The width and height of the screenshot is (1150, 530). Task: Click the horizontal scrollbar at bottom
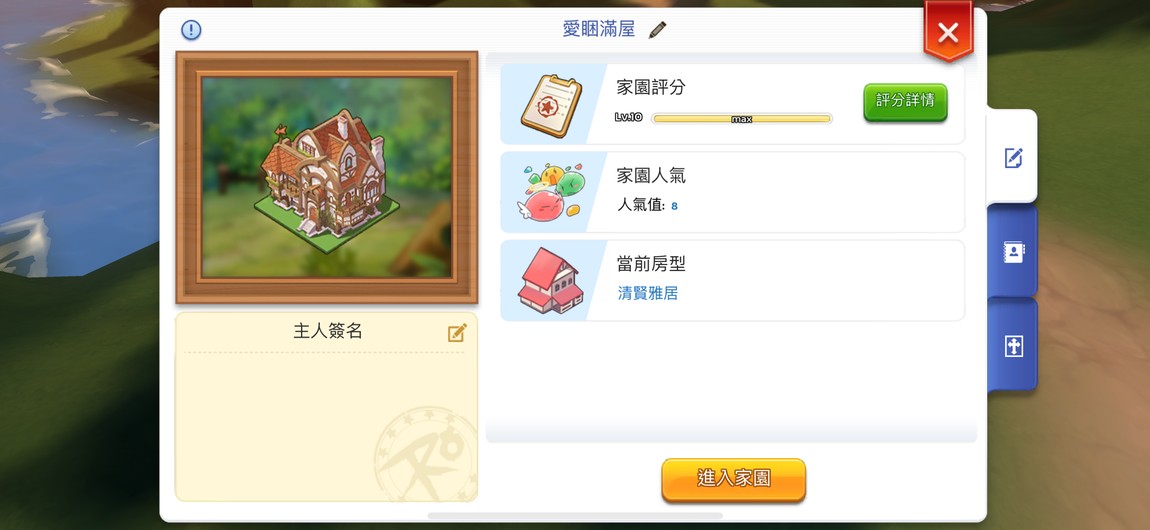coord(574,516)
